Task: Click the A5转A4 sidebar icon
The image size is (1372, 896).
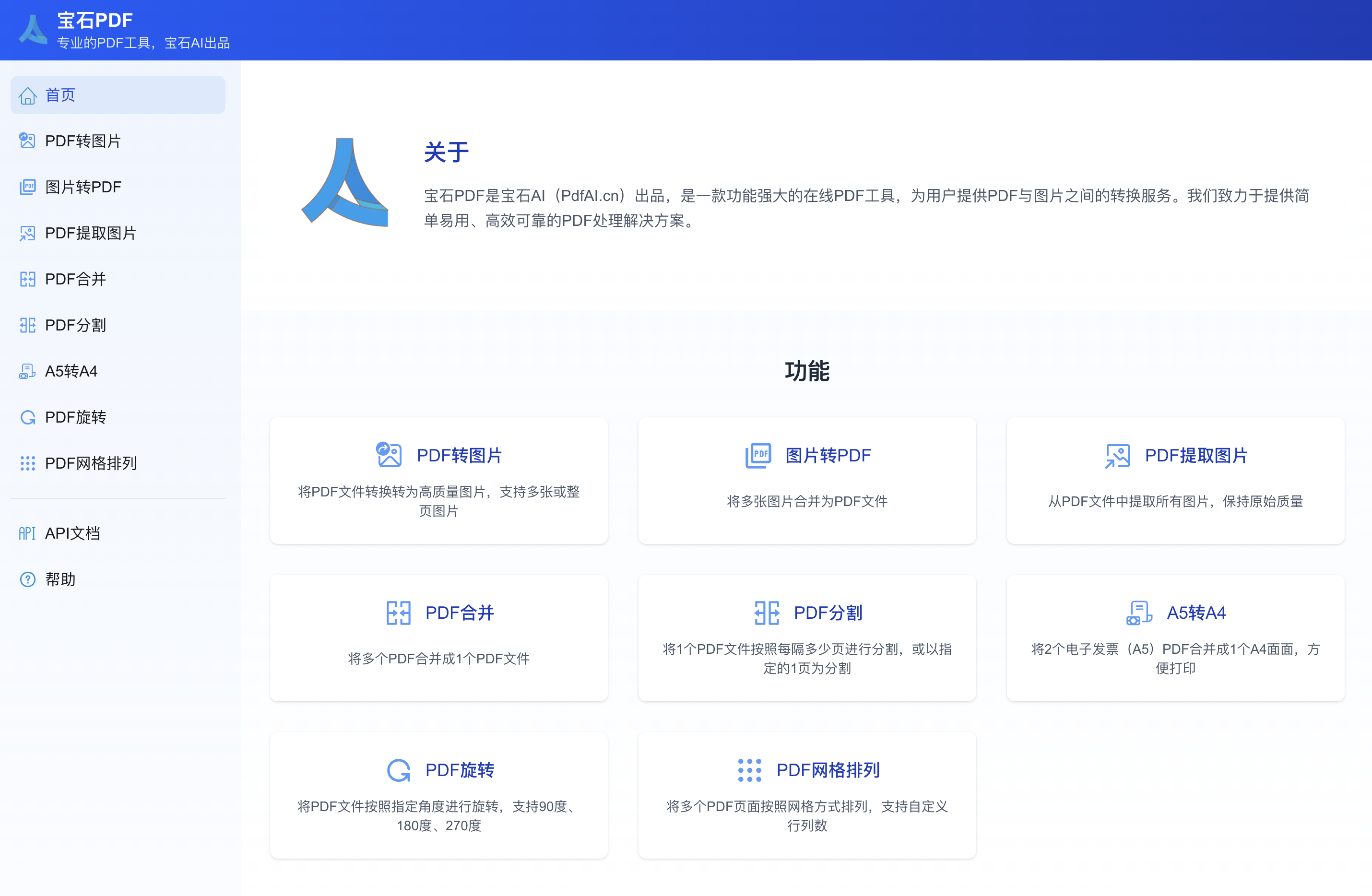Action: click(x=27, y=371)
